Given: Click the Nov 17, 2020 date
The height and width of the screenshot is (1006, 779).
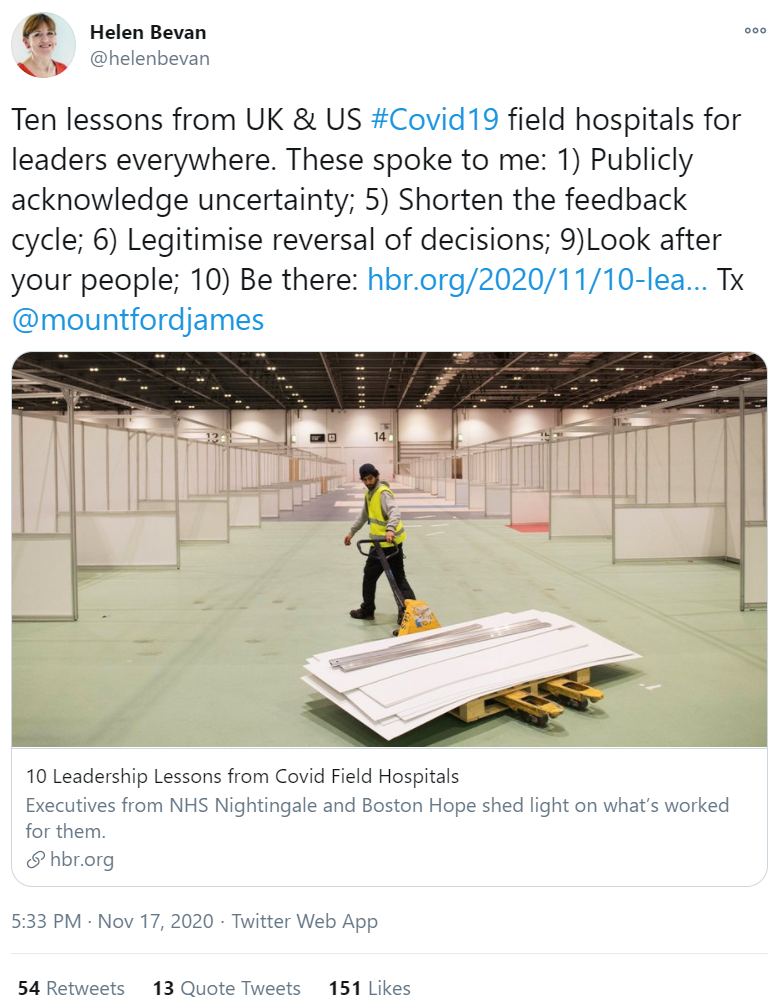Looking at the screenshot, I should (x=155, y=921).
